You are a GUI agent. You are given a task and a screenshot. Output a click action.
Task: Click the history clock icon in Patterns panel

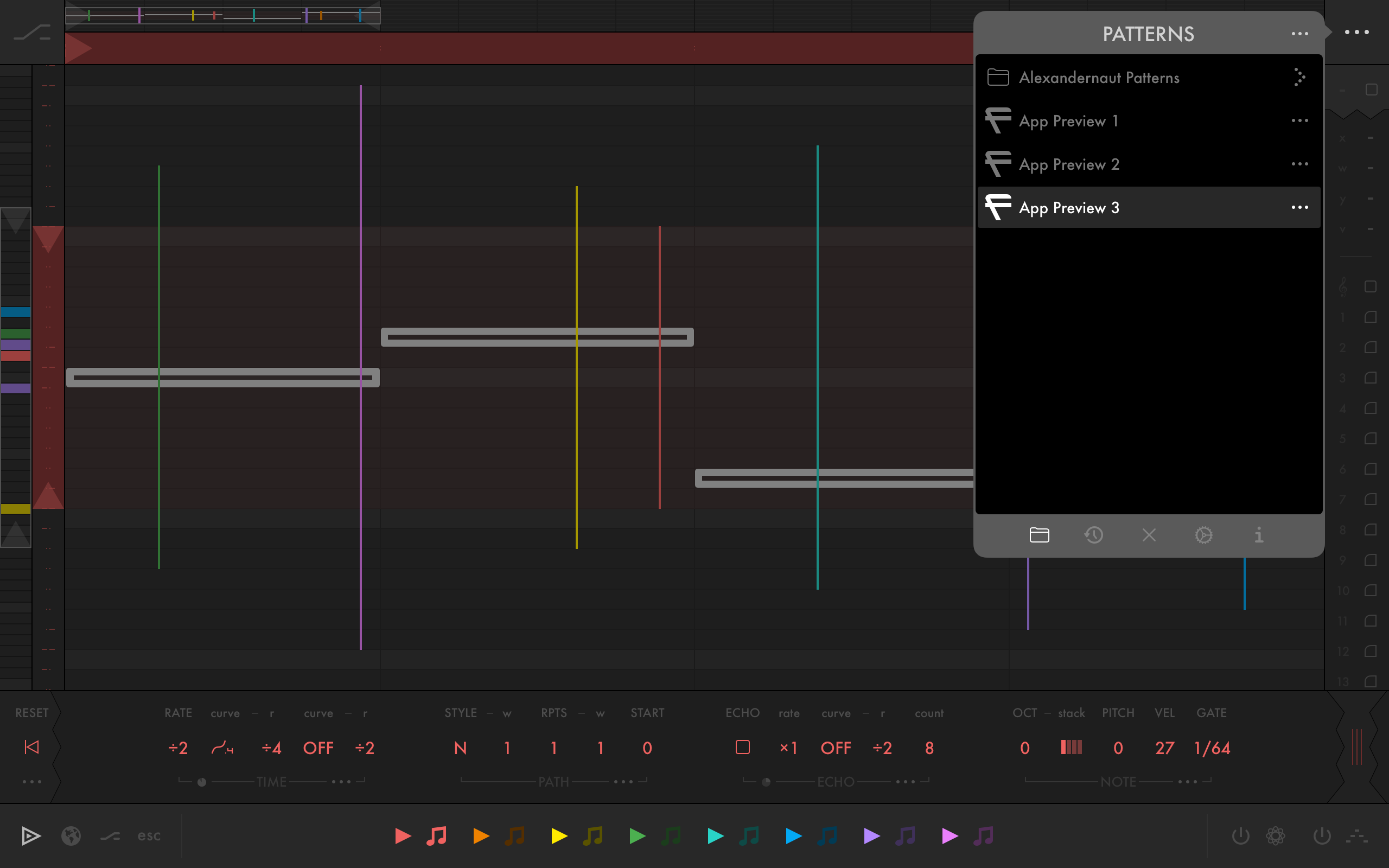tap(1093, 535)
